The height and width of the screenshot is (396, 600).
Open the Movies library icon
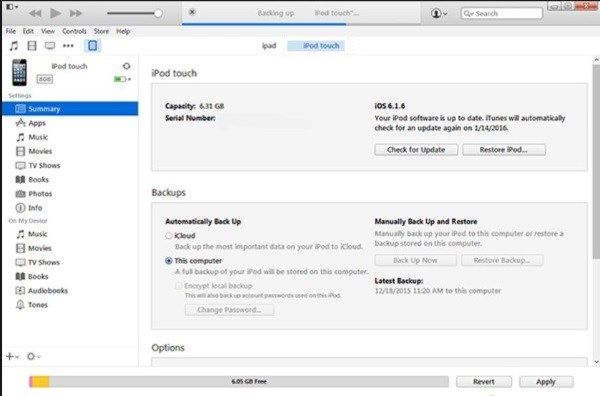(x=32, y=46)
